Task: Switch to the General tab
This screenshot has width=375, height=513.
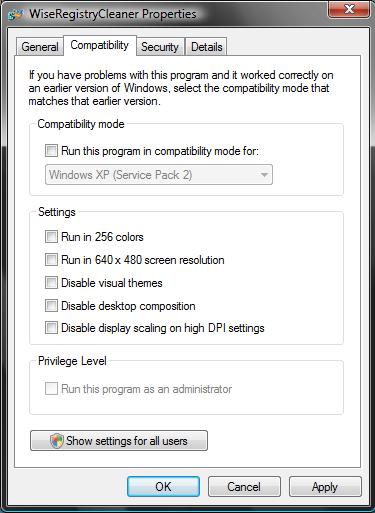Action: (40, 47)
